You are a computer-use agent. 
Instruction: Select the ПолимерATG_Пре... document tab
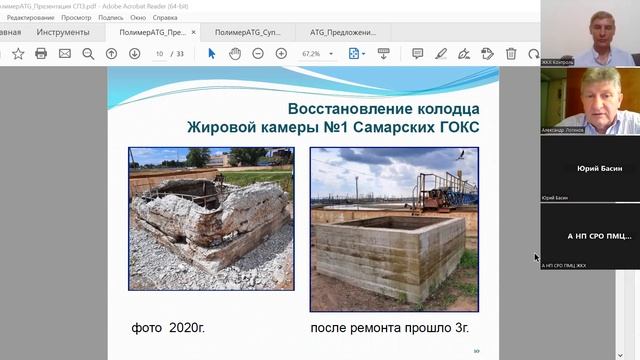(152, 32)
